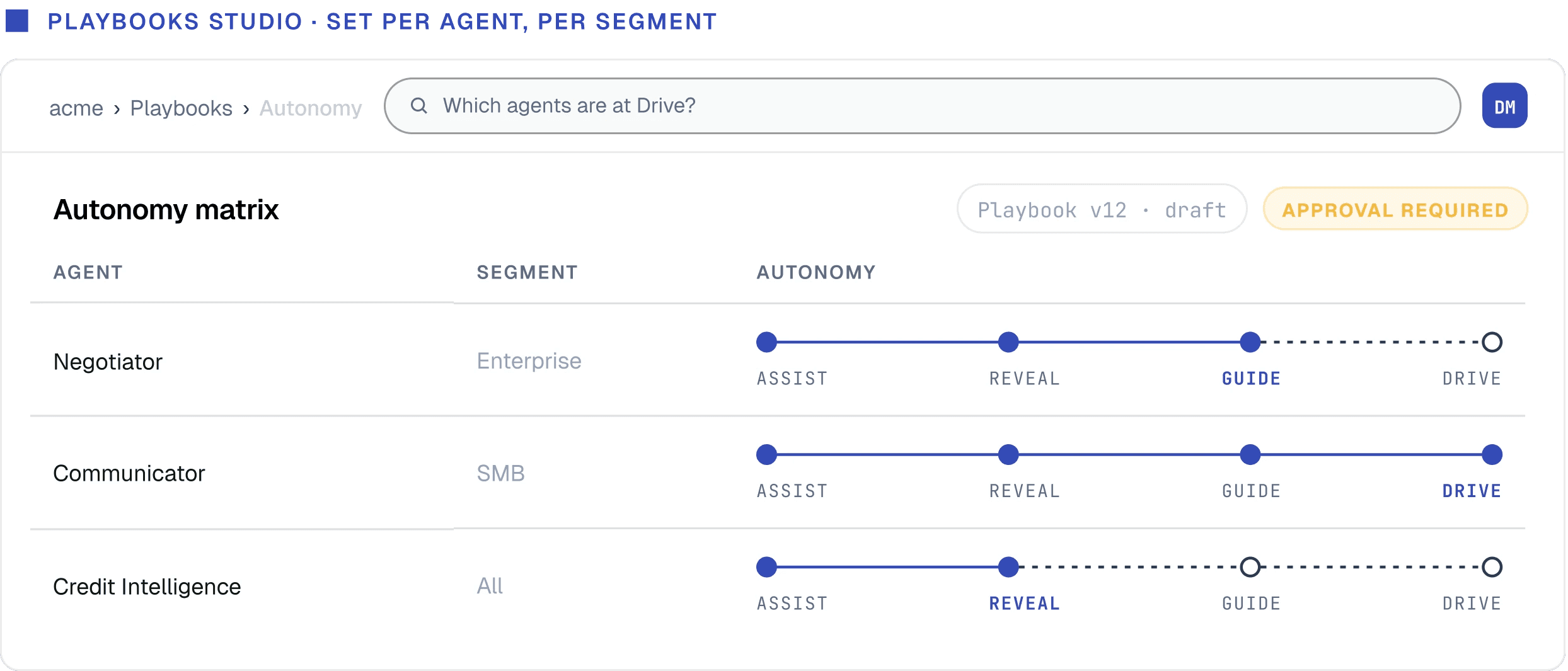Click the Approval Required badge
Image resolution: width=1568 pixels, height=671 pixels.
(1395, 209)
